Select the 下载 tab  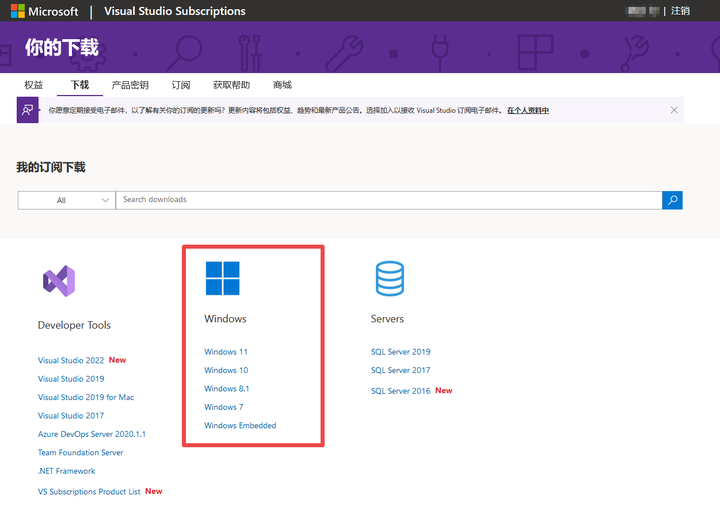coord(80,85)
